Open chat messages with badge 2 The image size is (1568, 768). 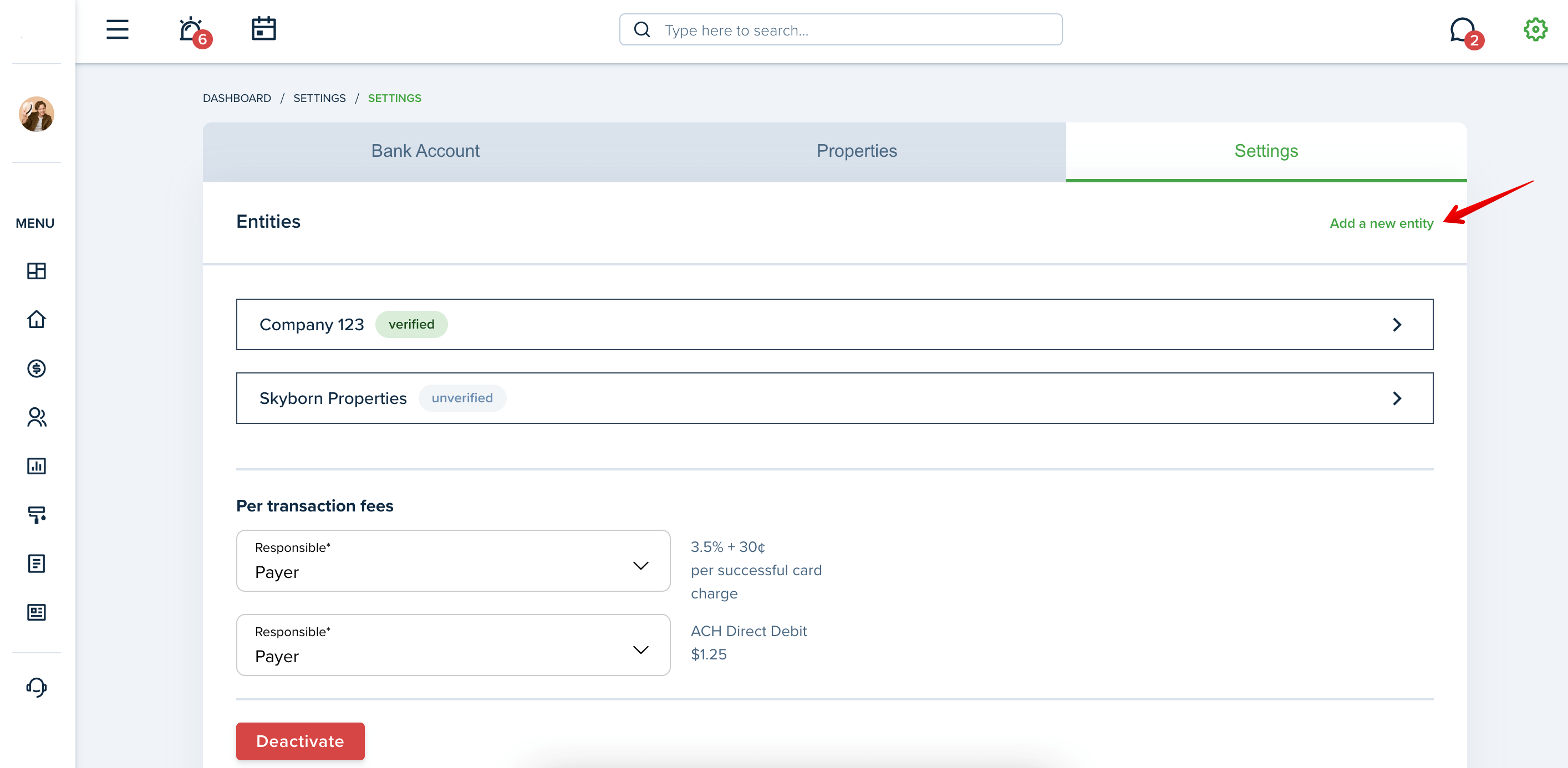[1466, 33]
